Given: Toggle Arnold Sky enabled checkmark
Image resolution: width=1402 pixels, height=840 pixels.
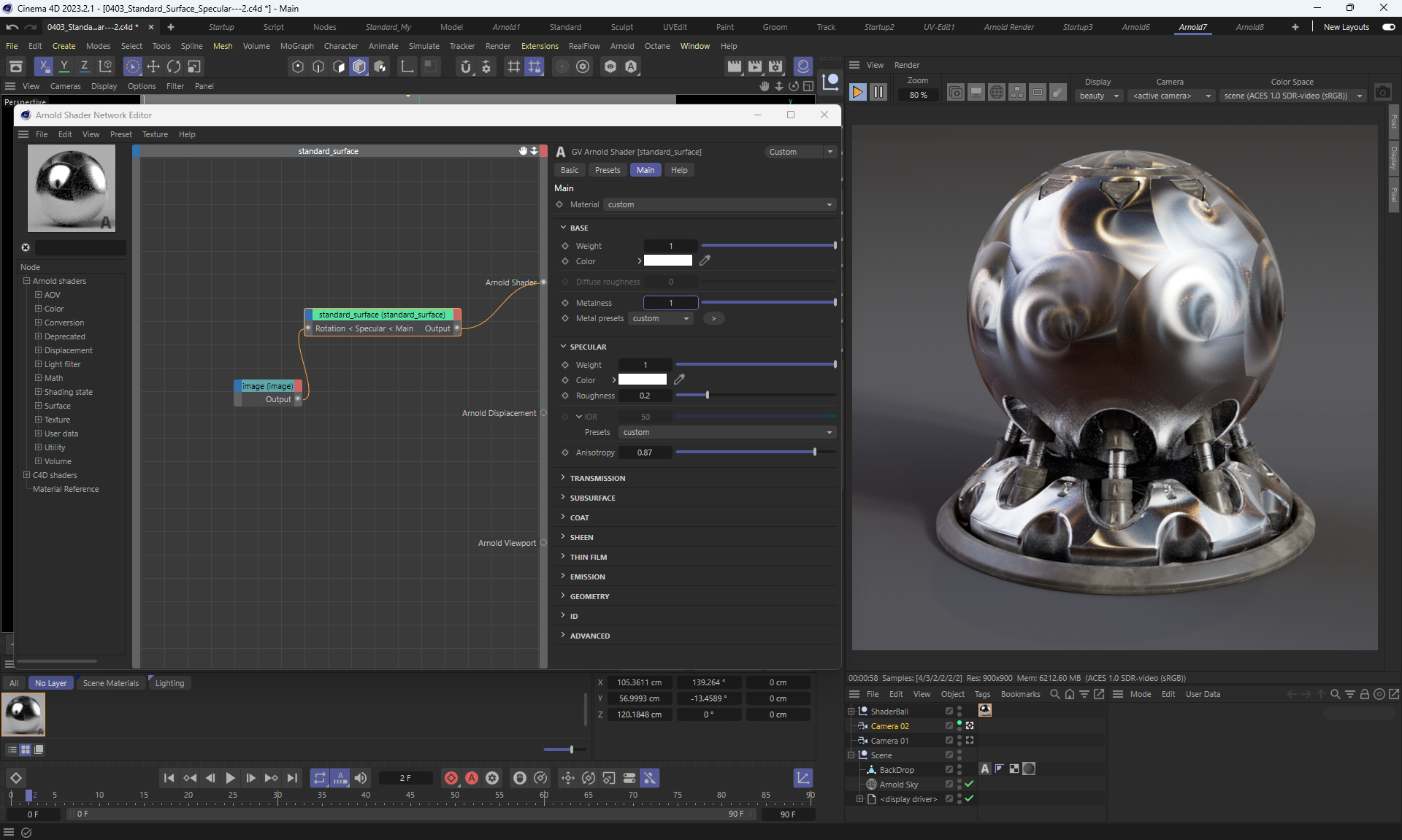Looking at the screenshot, I should pos(969,784).
